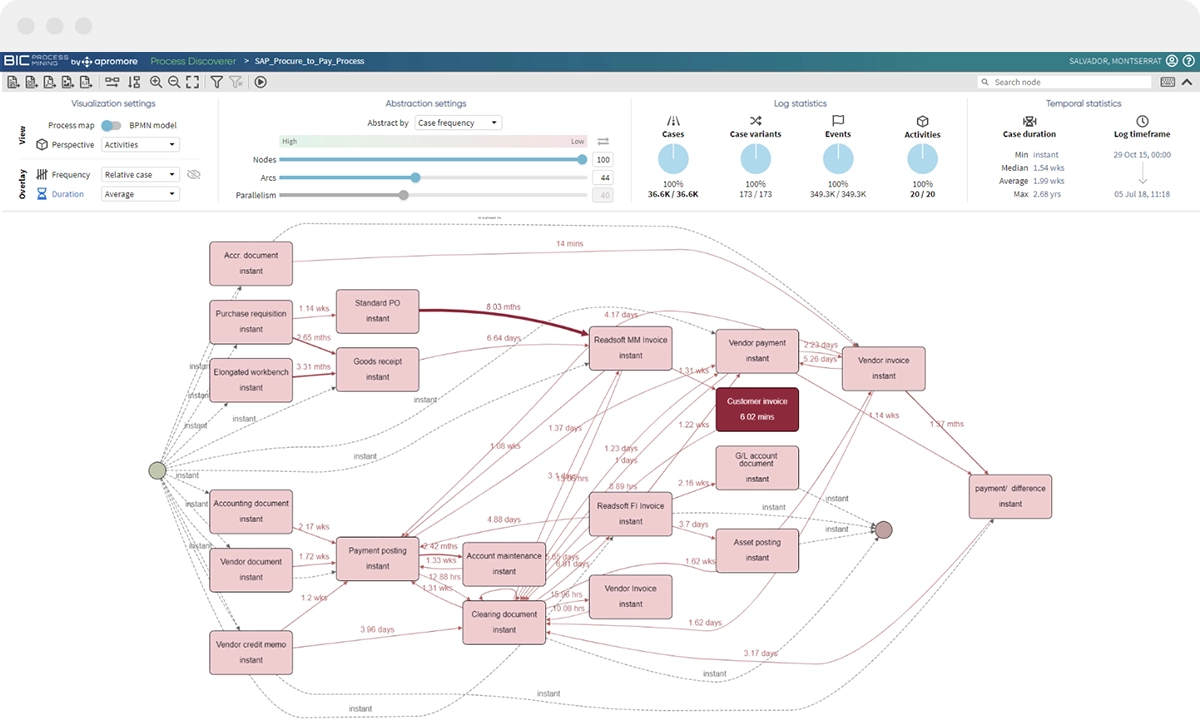The image size is (1200, 727).
Task: Click the 8.03 mths arc label
Action: 503,307
